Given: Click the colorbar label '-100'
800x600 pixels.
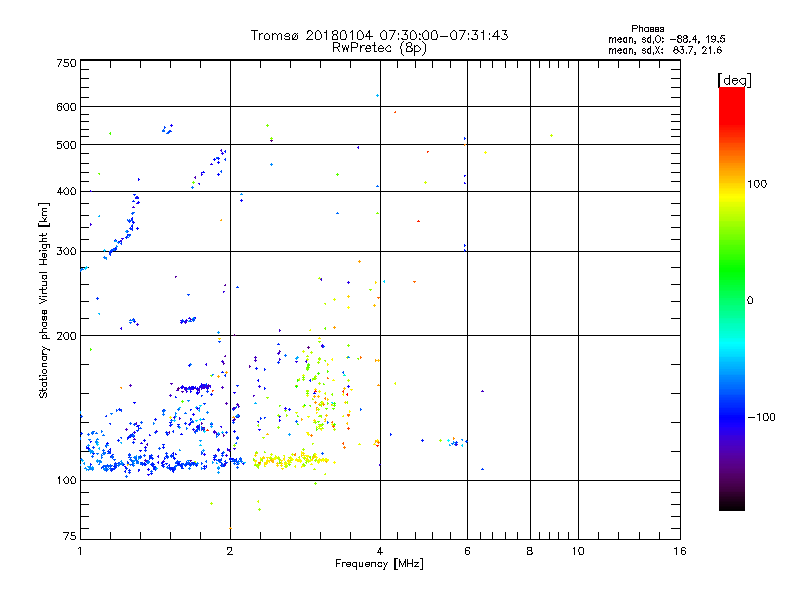Looking at the screenshot, I should tap(761, 417).
